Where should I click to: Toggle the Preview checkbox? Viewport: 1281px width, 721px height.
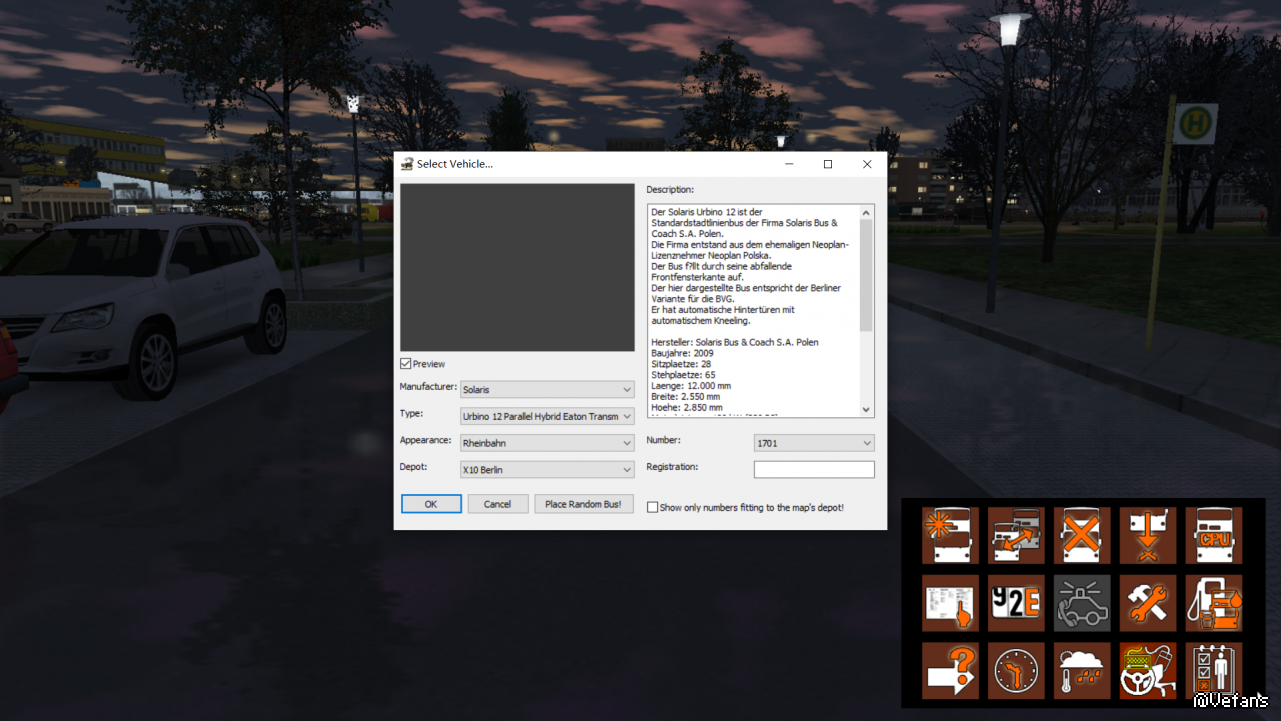click(x=406, y=364)
